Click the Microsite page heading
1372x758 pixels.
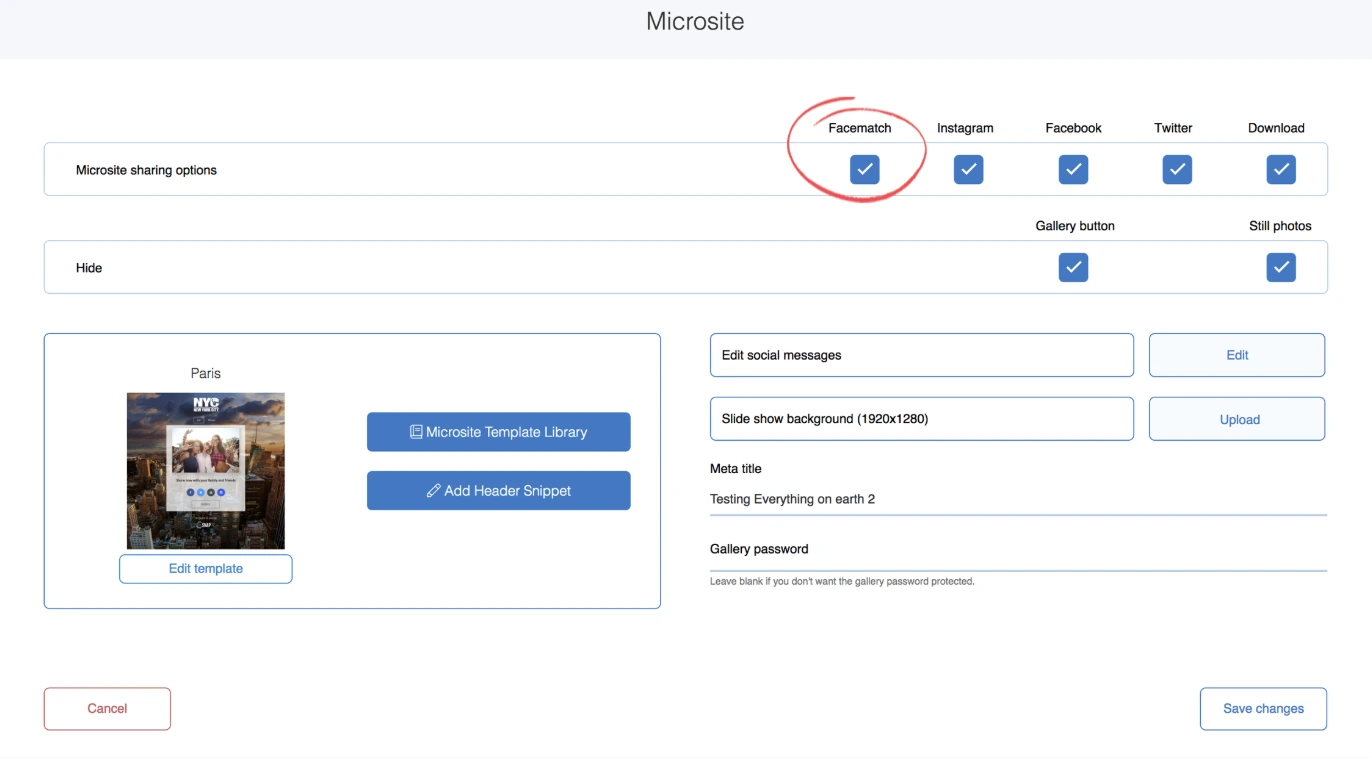(695, 22)
